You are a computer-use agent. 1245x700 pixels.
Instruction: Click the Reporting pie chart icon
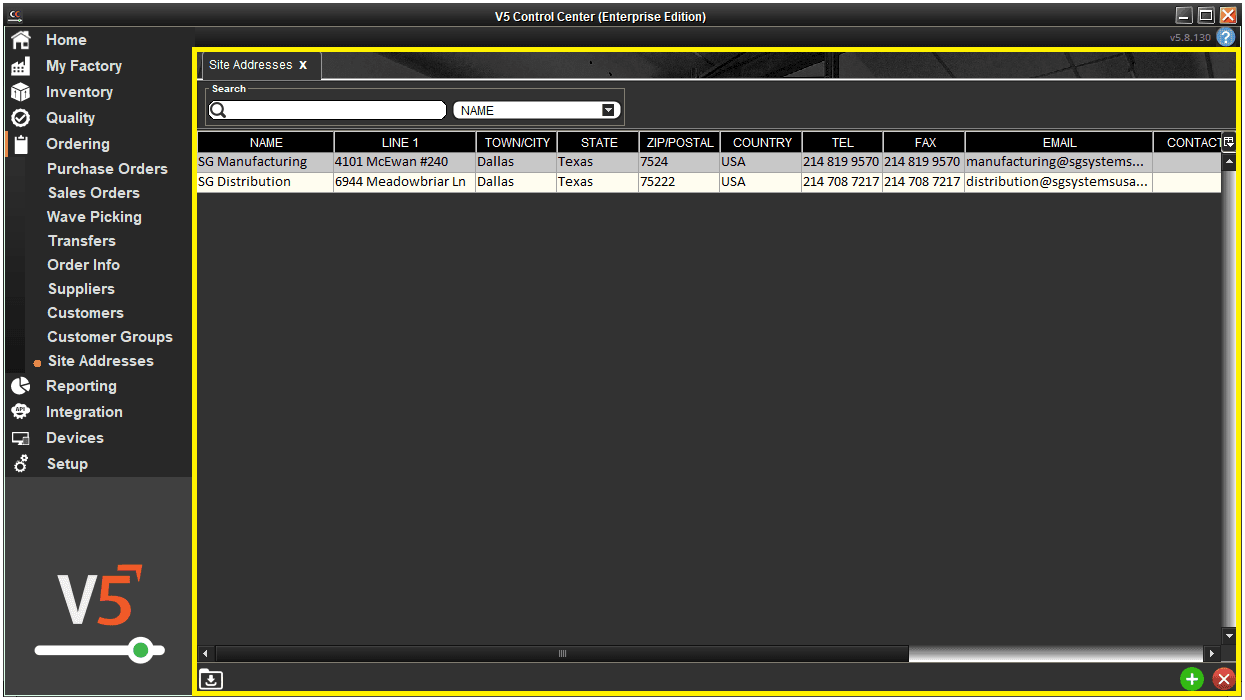20,386
